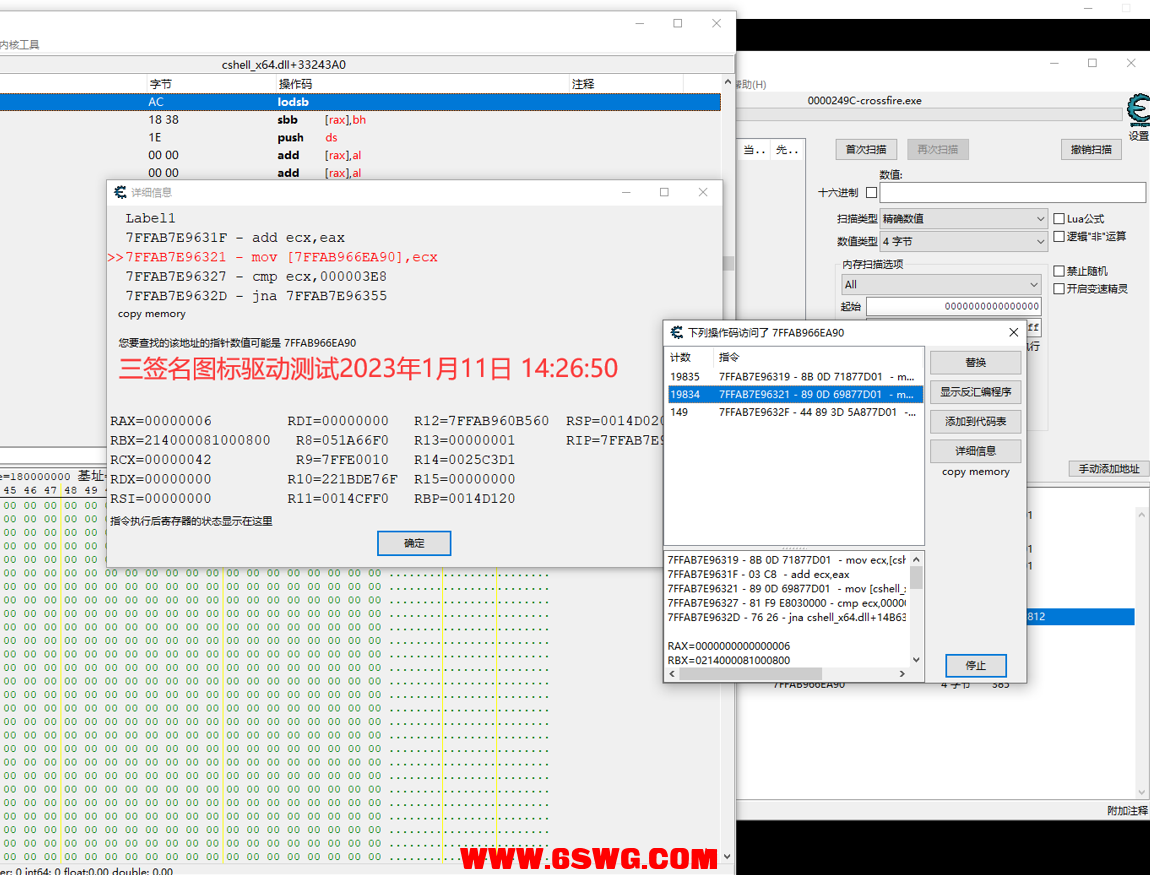Image resolution: width=1150 pixels, height=875 pixels.
Task: Open the 扫描类型 精确数值 dropdown
Action: point(963,219)
